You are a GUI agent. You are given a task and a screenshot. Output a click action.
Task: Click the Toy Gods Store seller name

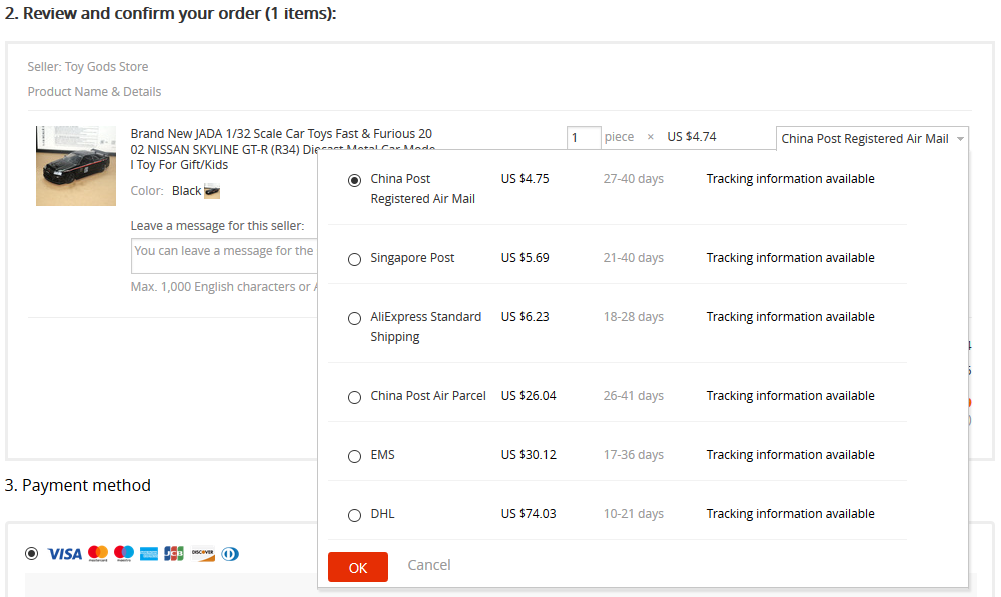107,66
